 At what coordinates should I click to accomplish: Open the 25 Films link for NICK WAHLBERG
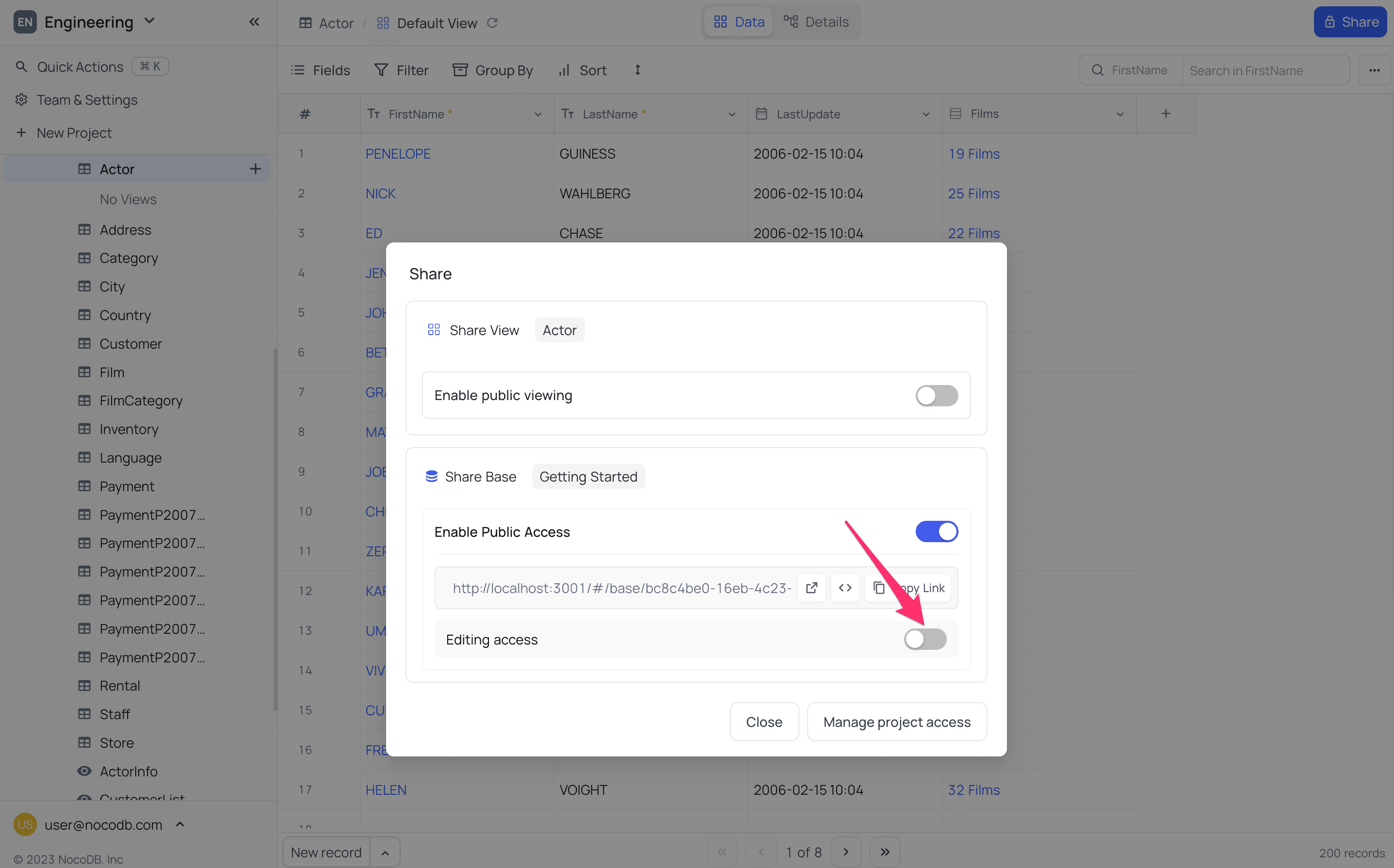[974, 193]
